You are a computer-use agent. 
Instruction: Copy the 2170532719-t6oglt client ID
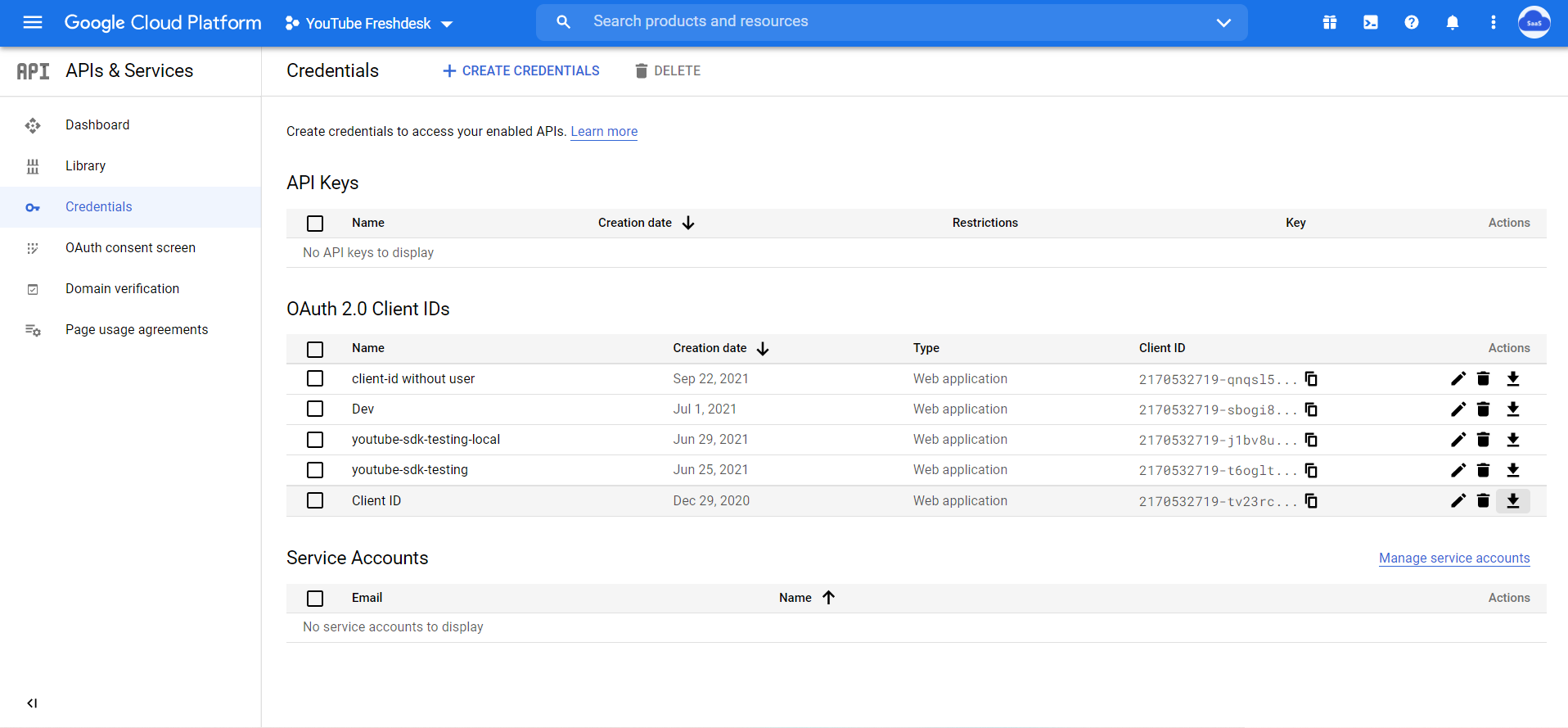point(1311,470)
